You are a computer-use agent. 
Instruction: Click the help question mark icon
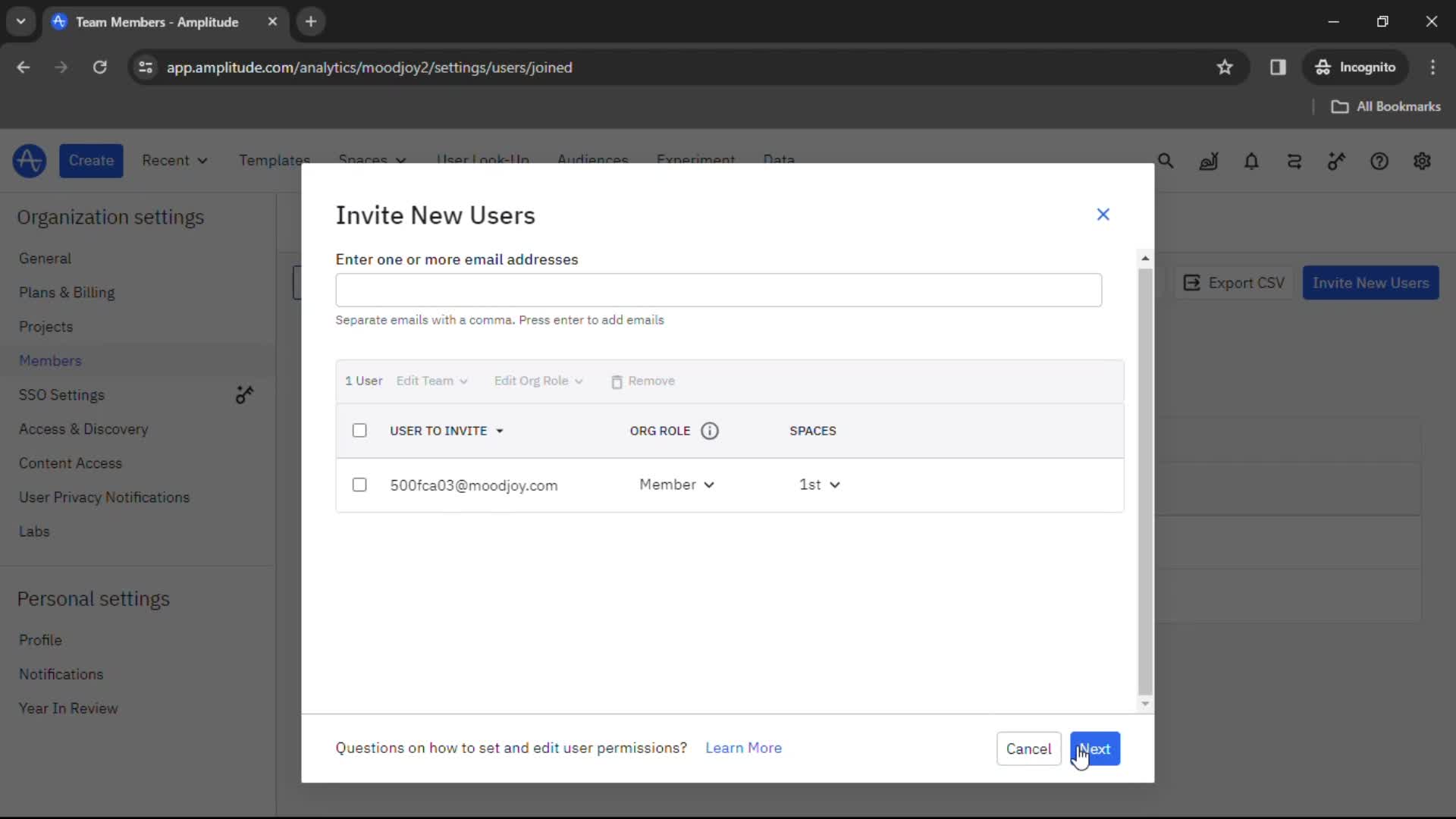pos(1380,160)
